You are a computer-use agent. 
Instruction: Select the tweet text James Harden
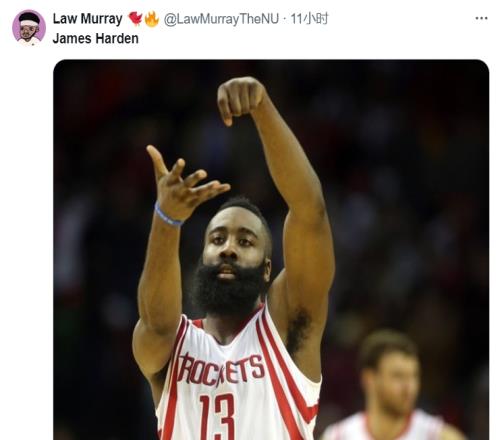coord(96,38)
